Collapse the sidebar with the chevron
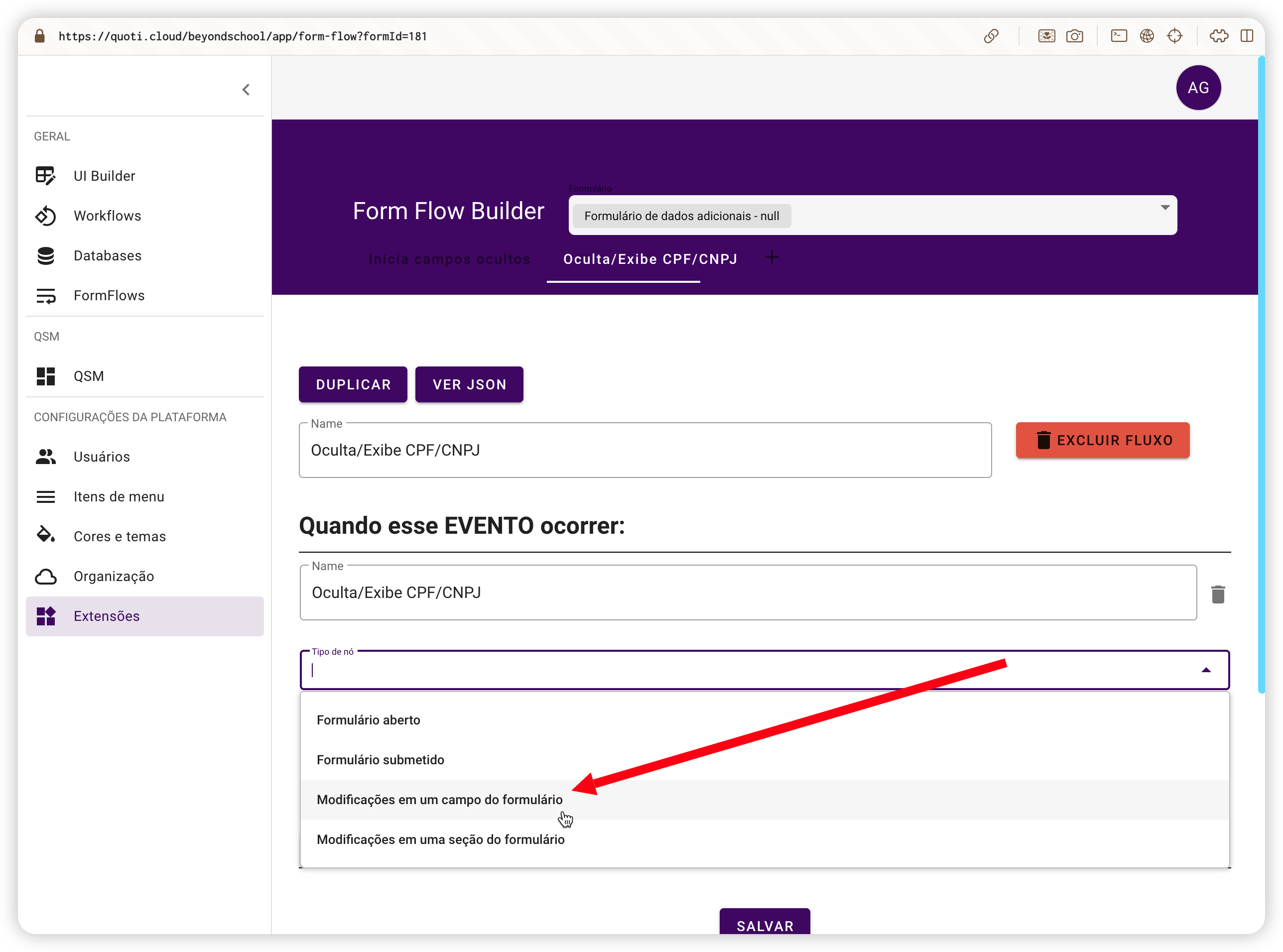 pyautogui.click(x=246, y=89)
